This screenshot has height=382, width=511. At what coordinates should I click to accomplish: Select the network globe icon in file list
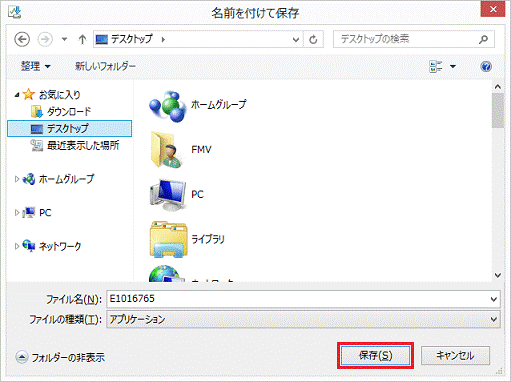[x=167, y=274]
